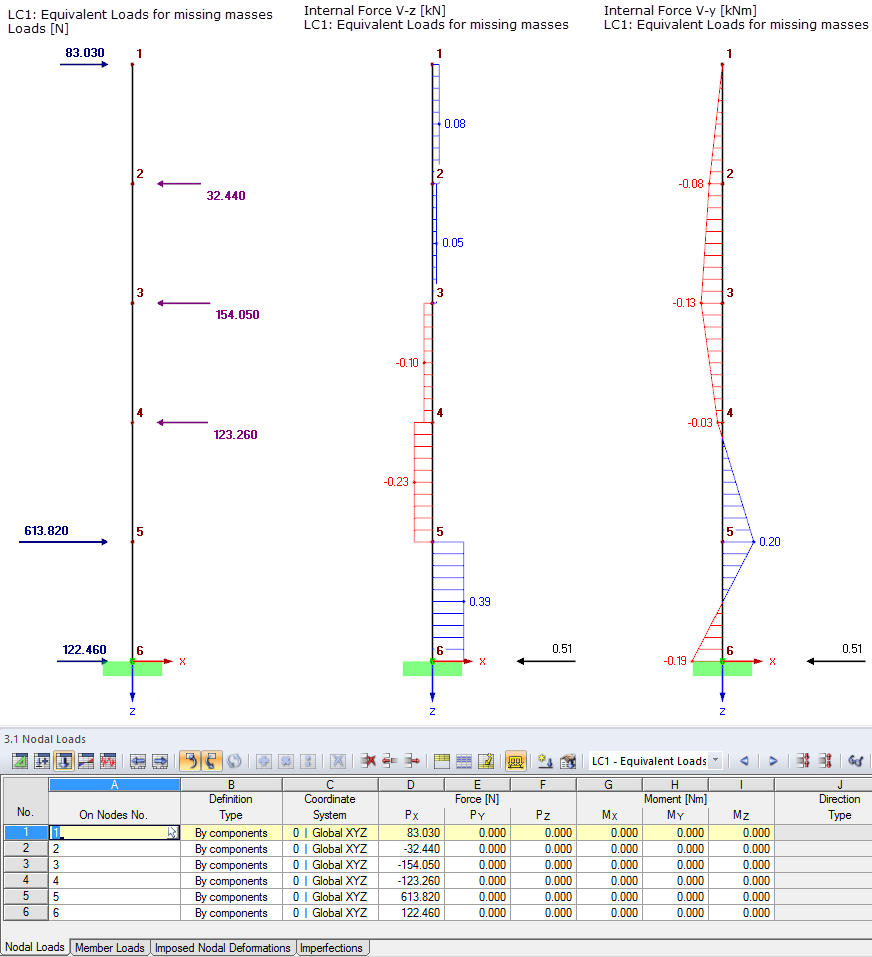Go to previous table with left arrow icon
Viewport: 872px width, 957px height.
(138, 761)
